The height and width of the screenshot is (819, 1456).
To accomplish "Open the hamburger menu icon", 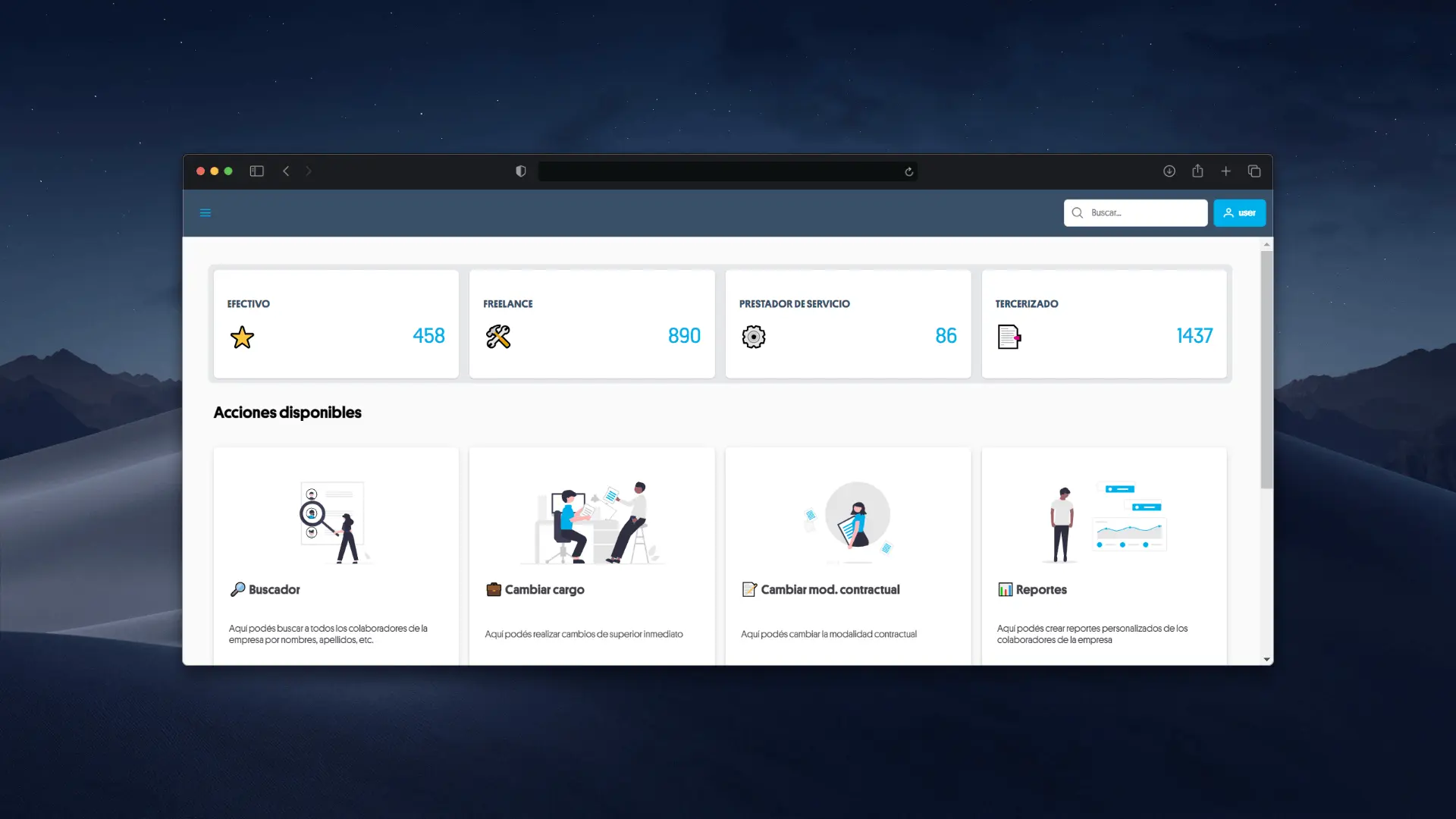I will click(x=205, y=213).
